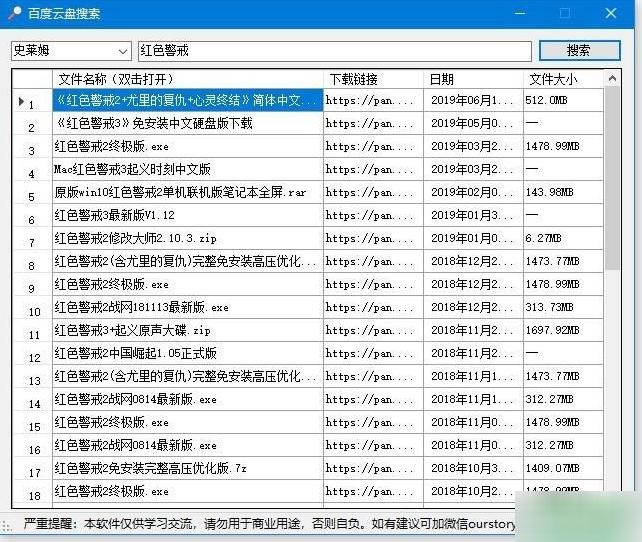The height and width of the screenshot is (542, 642).
Task: Select 原版win10红色警戒2单机联机版笔记本全屏.rar entry
Action: click(x=188, y=192)
